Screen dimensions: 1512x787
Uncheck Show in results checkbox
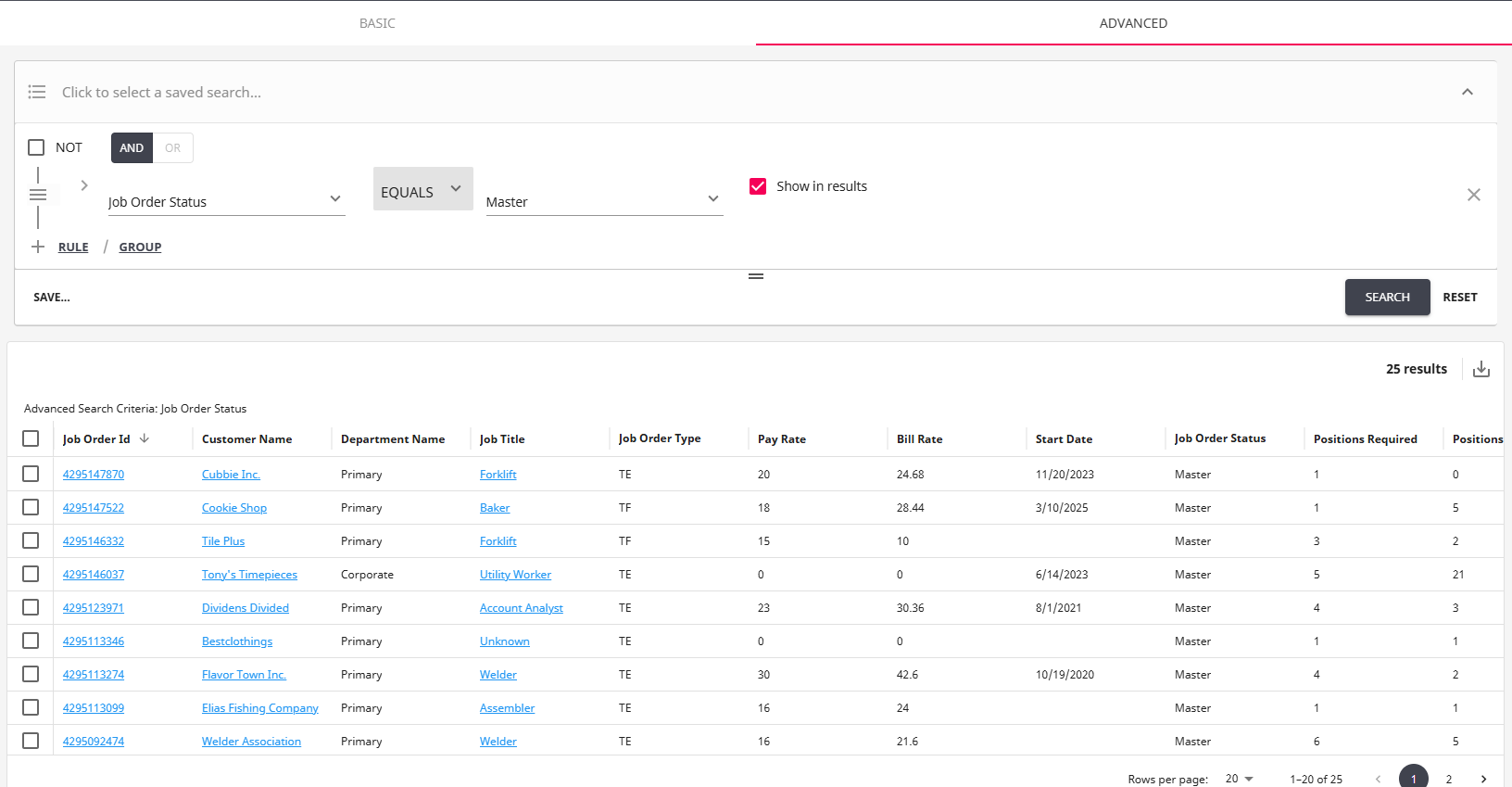pyautogui.click(x=758, y=186)
